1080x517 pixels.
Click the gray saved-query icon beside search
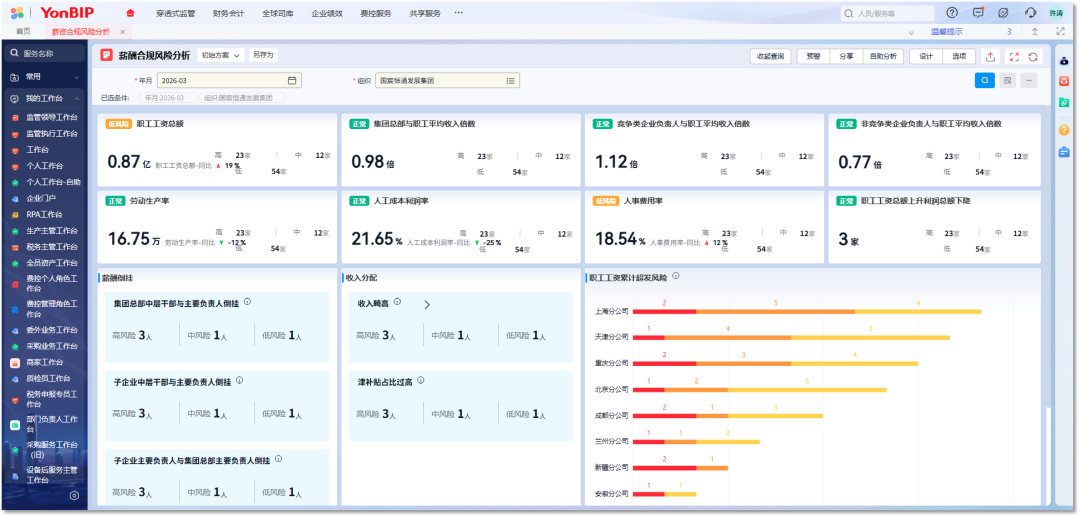(1007, 81)
